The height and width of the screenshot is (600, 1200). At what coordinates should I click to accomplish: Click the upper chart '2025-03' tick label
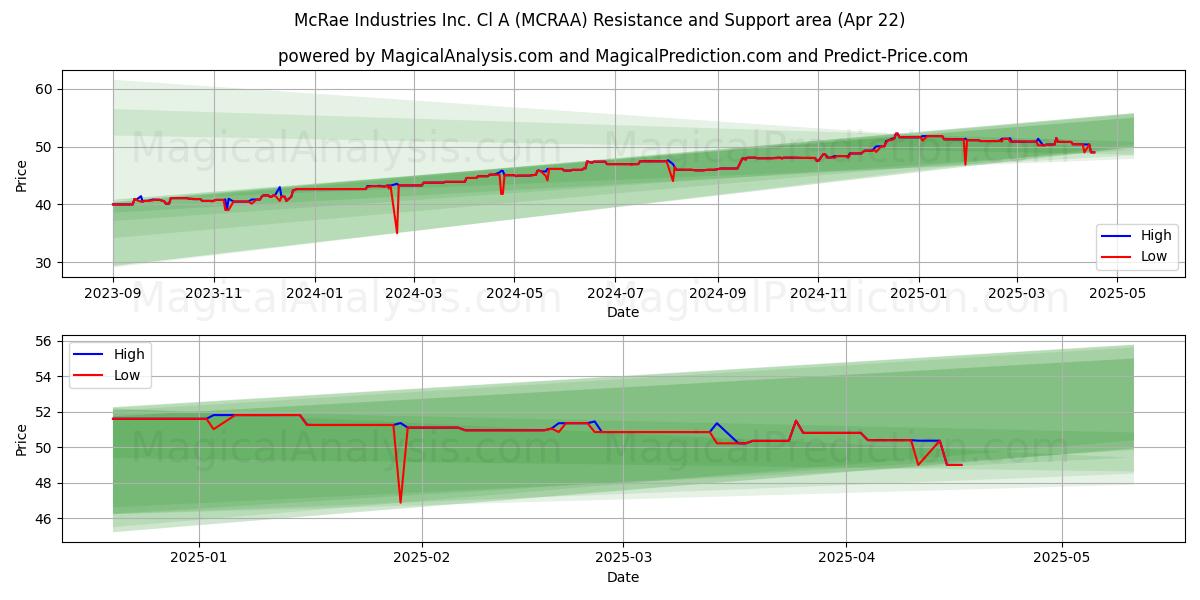click(x=1017, y=293)
